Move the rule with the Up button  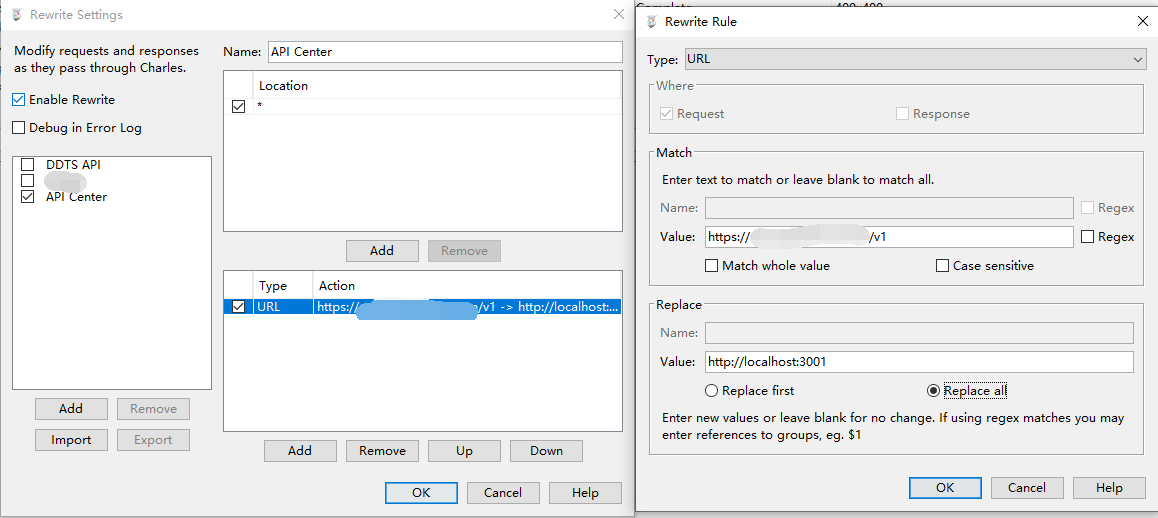click(x=464, y=451)
